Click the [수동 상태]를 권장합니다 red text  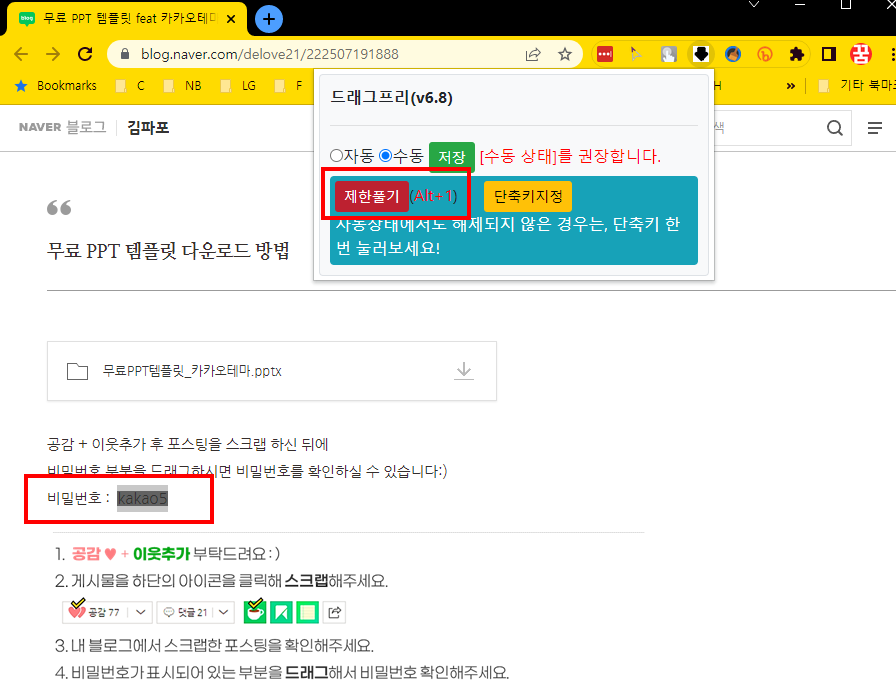pyautogui.click(x=570, y=156)
